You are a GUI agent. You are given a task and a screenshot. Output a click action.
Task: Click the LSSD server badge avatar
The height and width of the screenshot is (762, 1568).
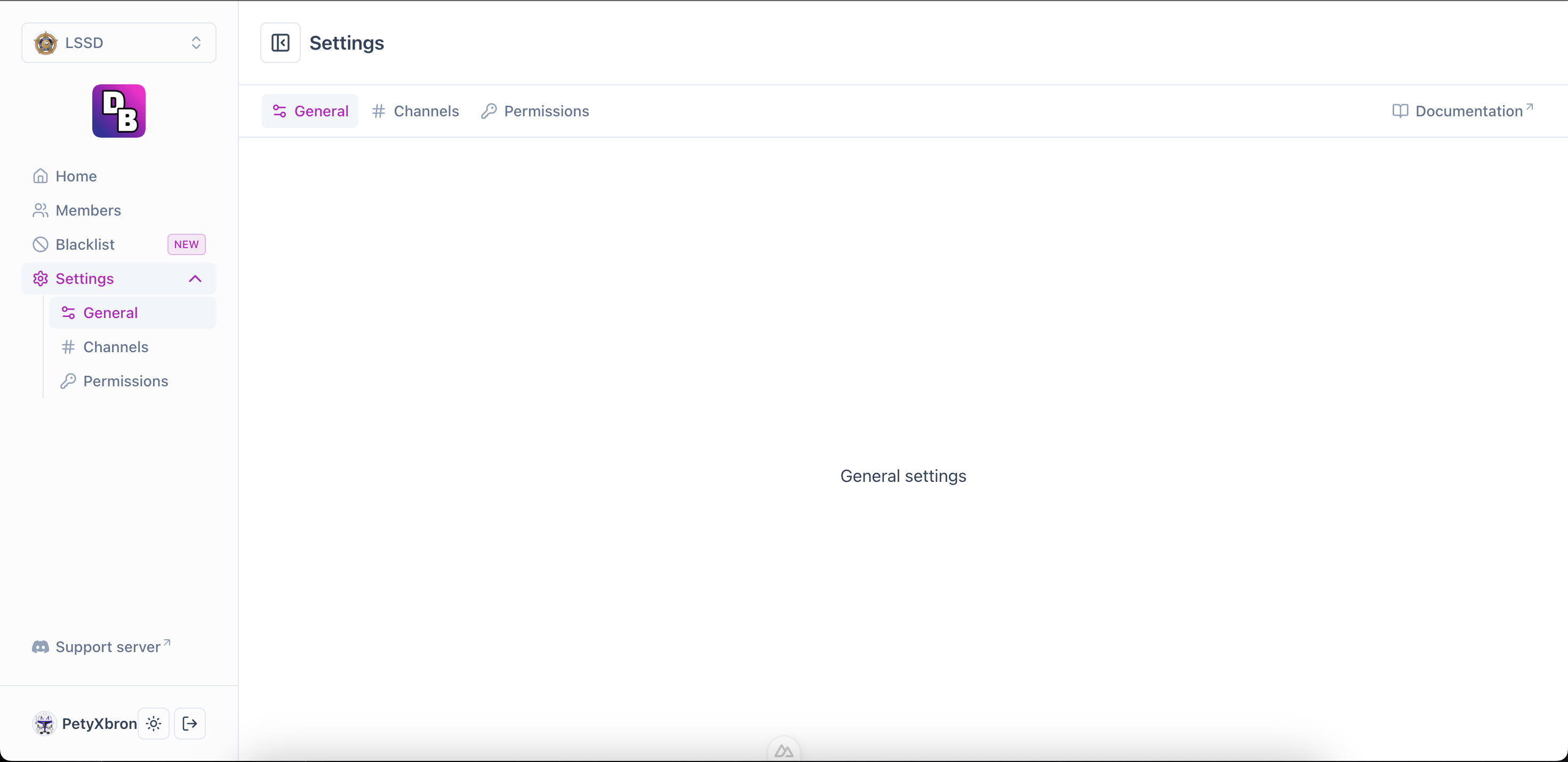point(46,43)
